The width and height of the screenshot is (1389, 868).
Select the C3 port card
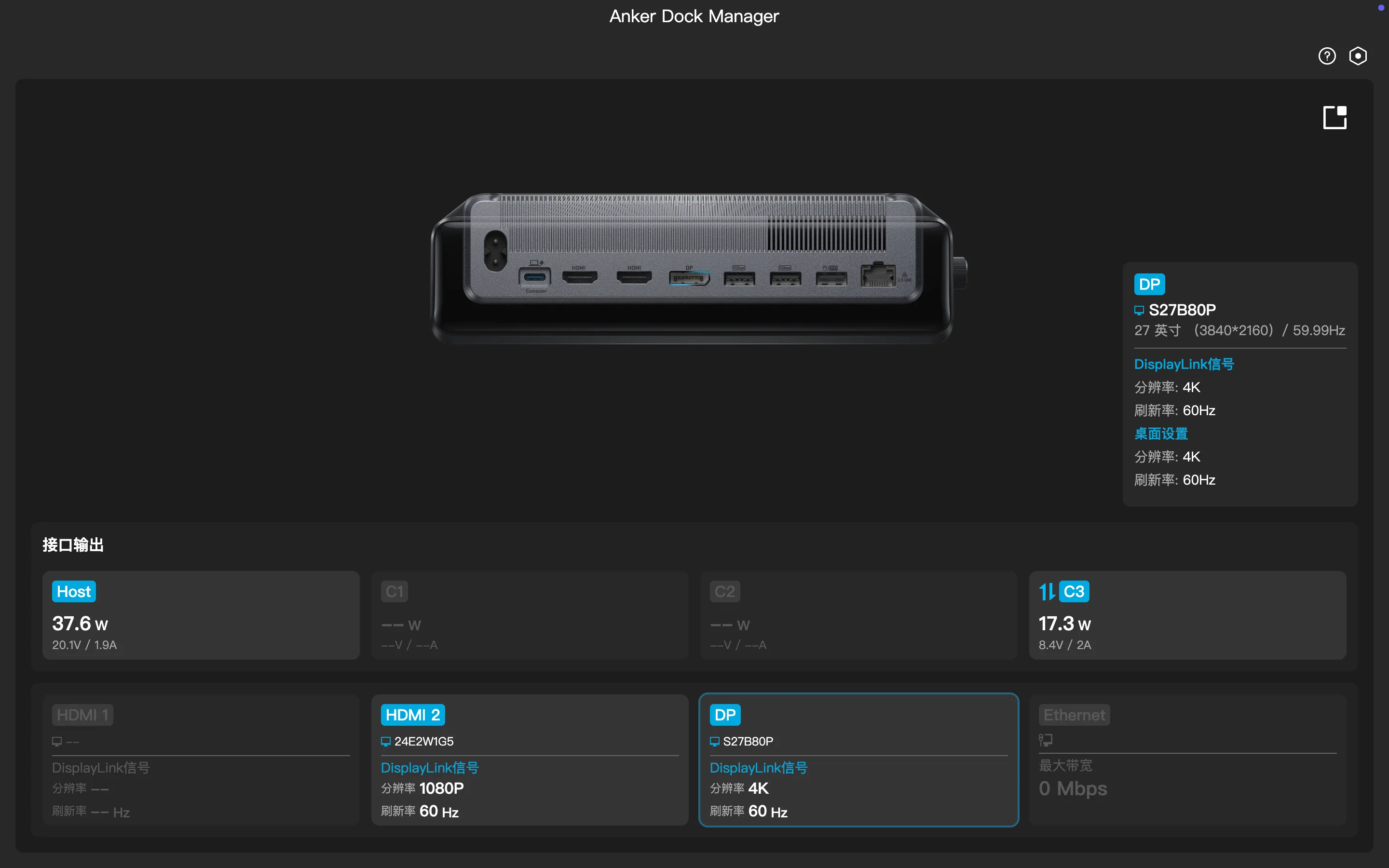(1187, 615)
